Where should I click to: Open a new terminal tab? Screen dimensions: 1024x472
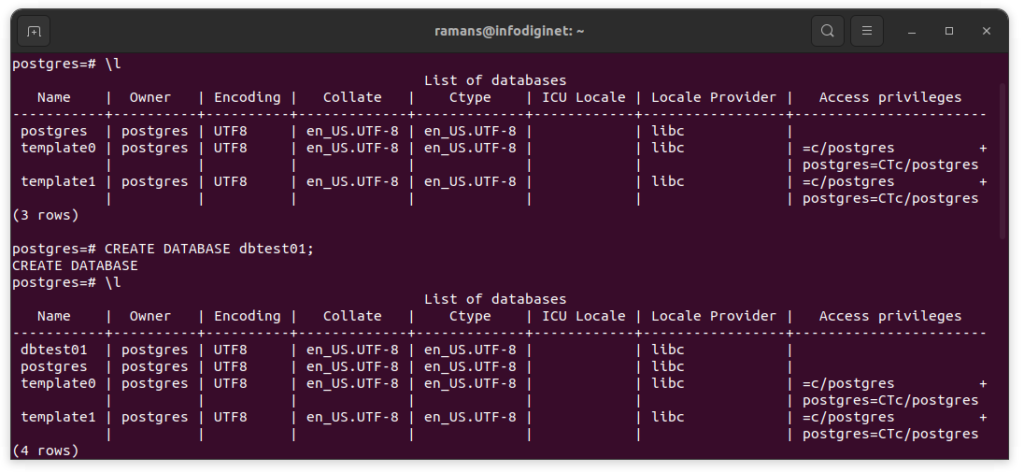(34, 31)
